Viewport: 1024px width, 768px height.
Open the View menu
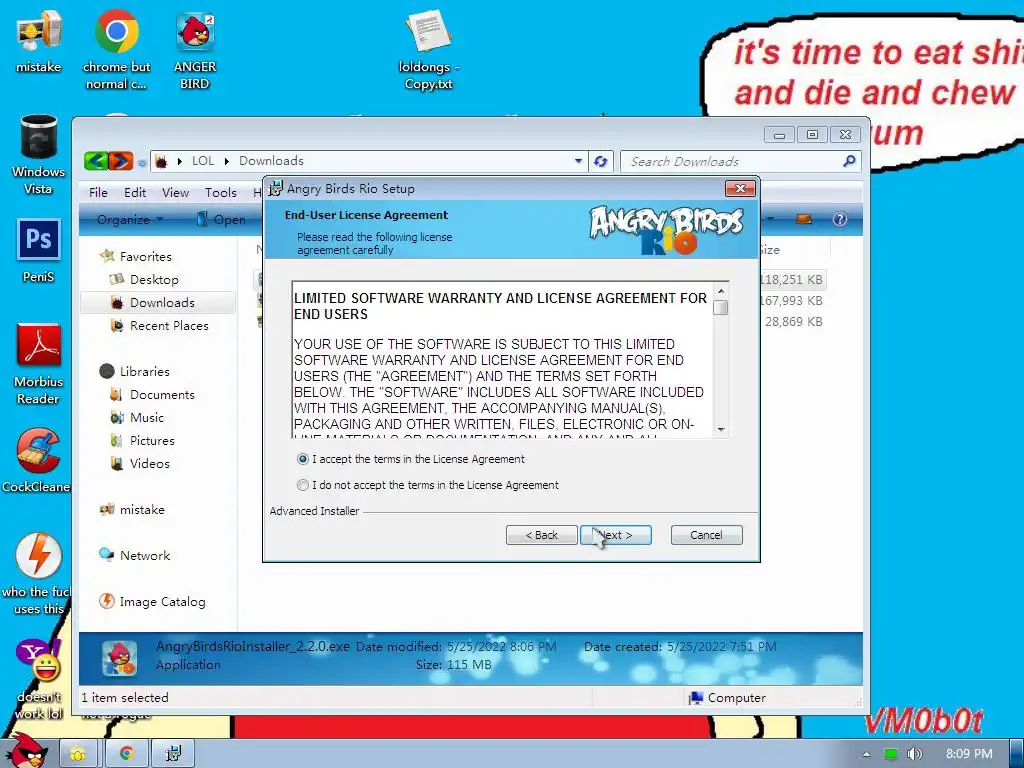pos(175,192)
